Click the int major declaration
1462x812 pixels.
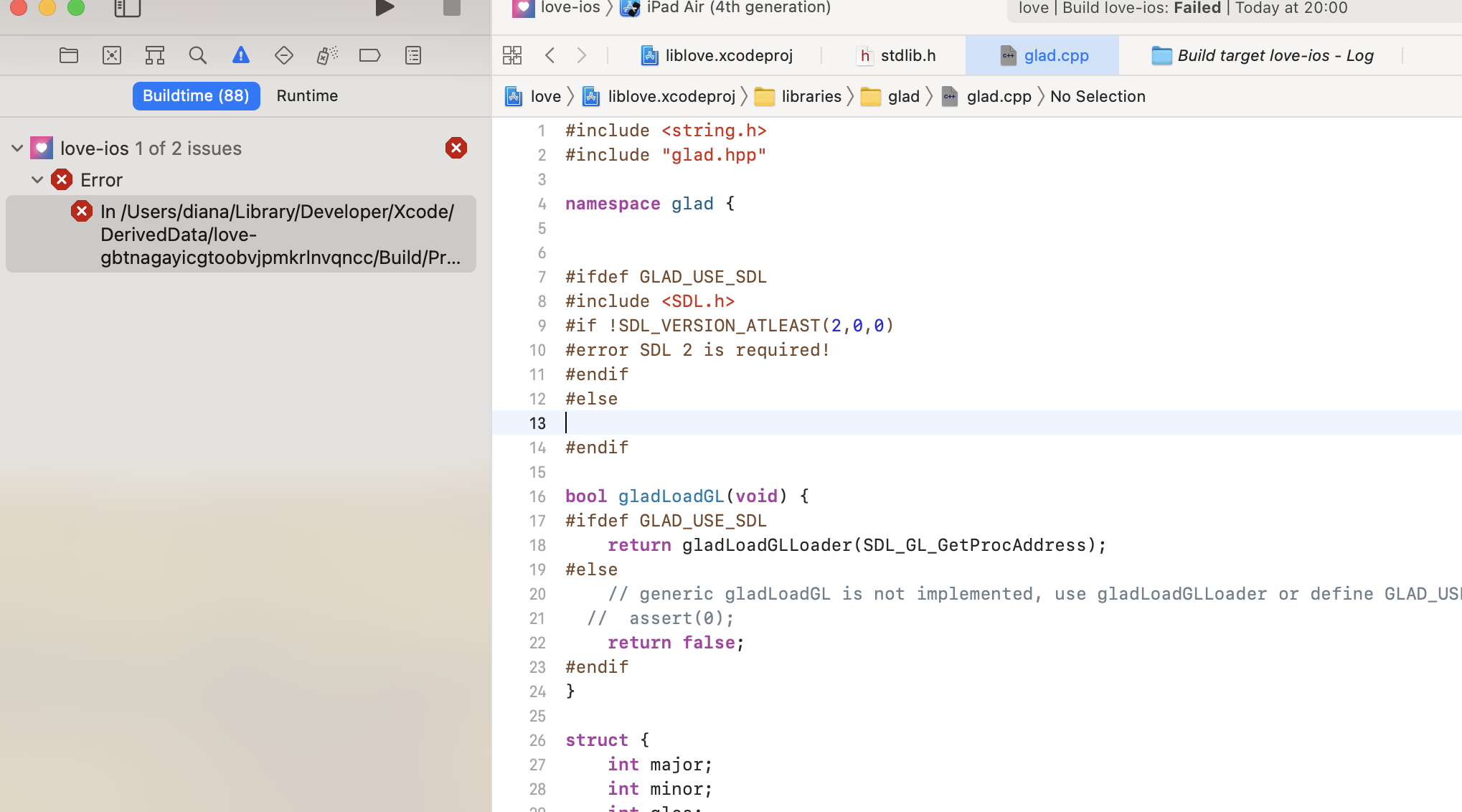[660, 765]
